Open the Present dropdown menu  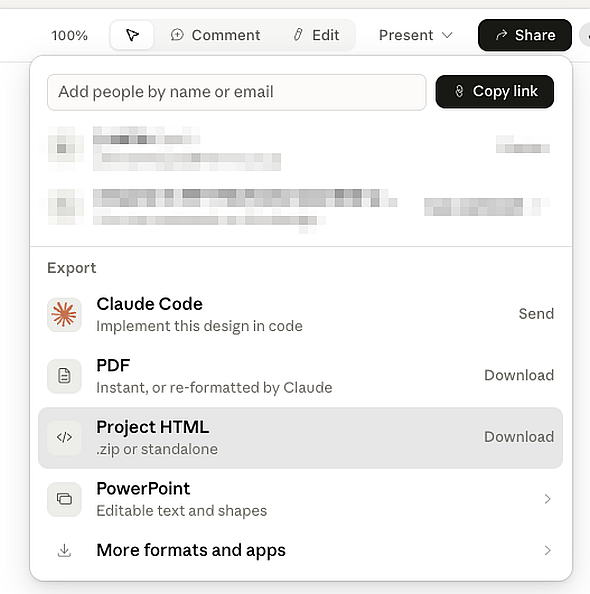point(416,35)
